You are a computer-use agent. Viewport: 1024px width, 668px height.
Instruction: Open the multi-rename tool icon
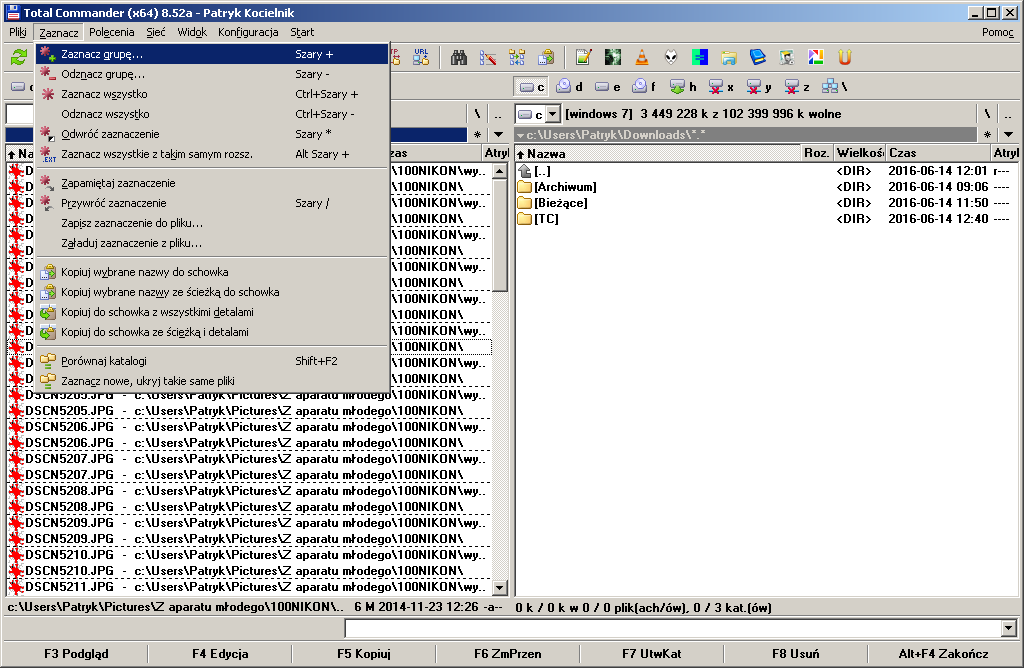pos(488,57)
